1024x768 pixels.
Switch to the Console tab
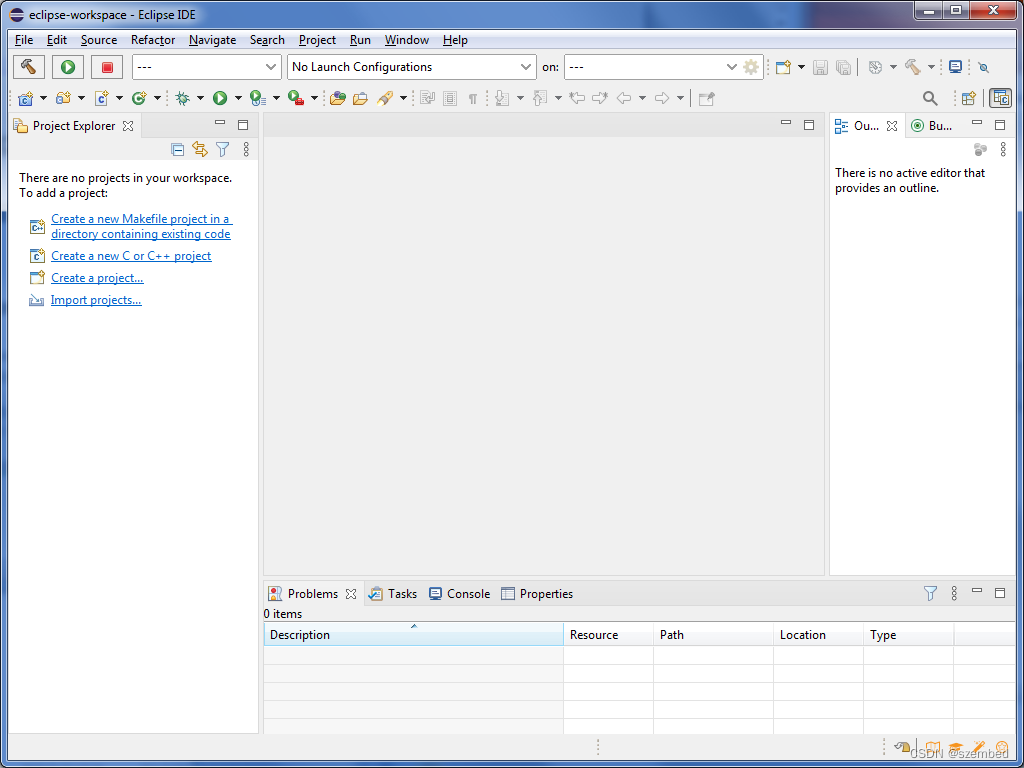[459, 594]
